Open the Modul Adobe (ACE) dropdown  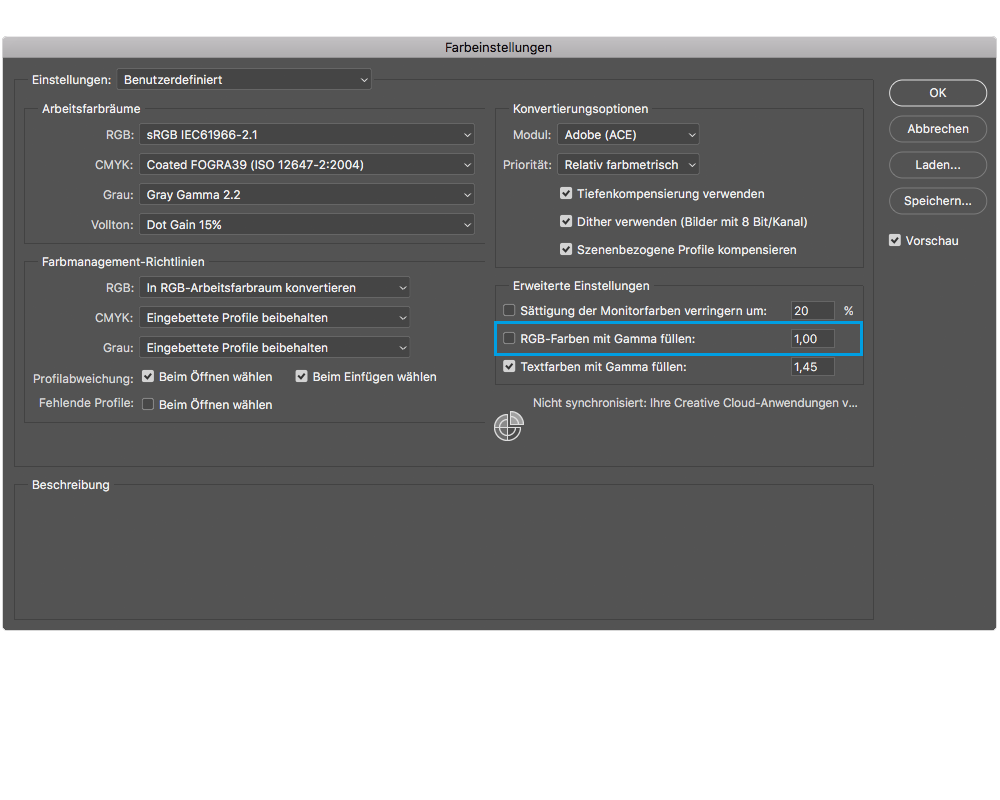(629, 135)
